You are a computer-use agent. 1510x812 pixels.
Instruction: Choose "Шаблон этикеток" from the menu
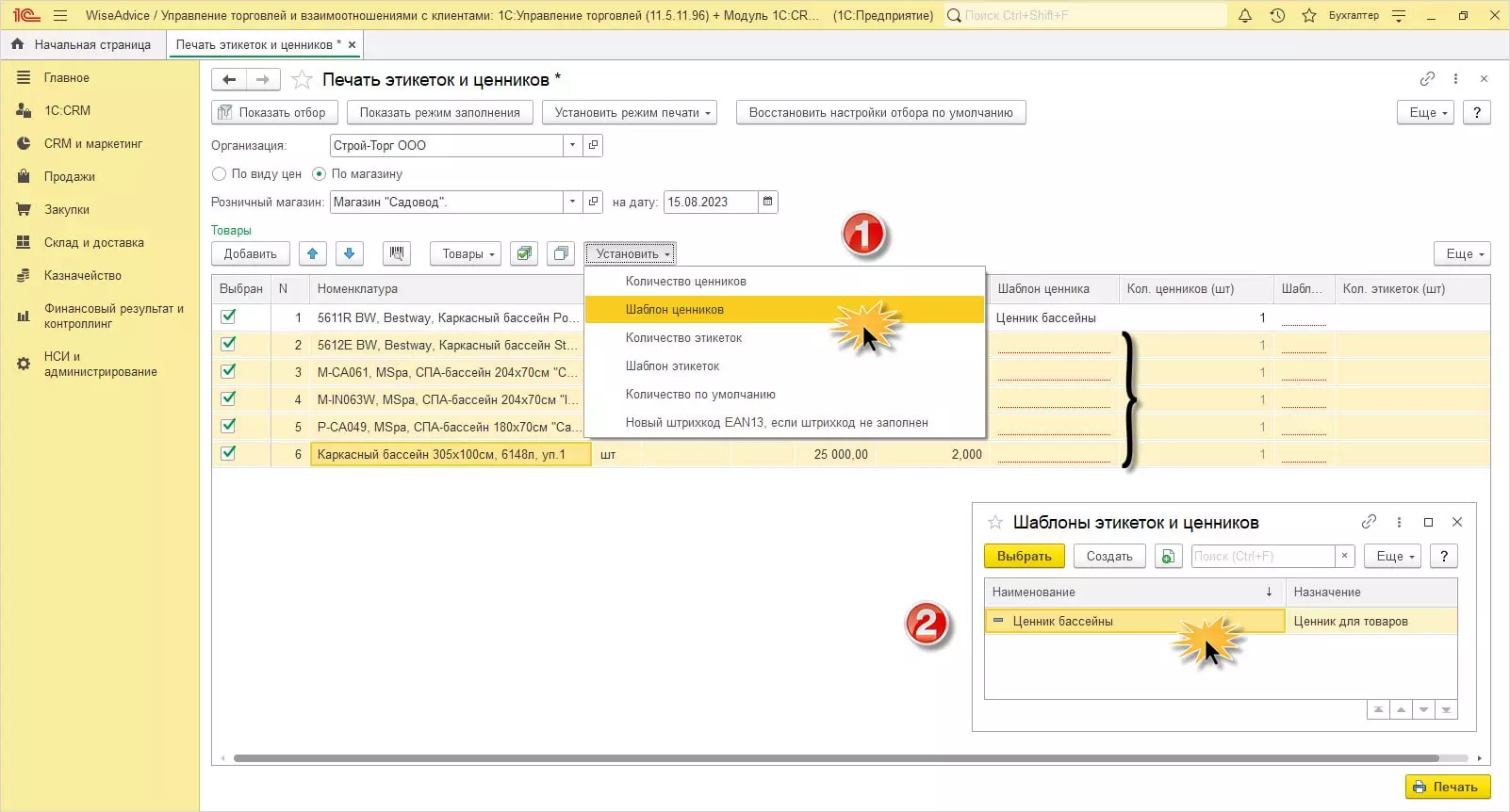[672, 366]
